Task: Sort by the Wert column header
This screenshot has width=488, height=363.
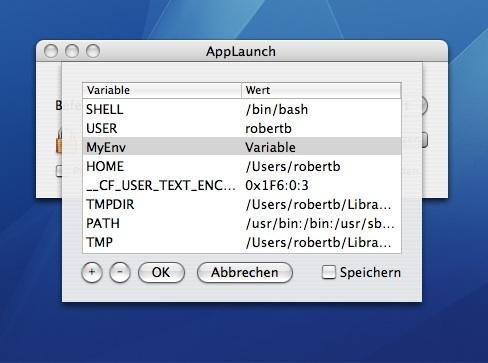Action: [x=321, y=90]
